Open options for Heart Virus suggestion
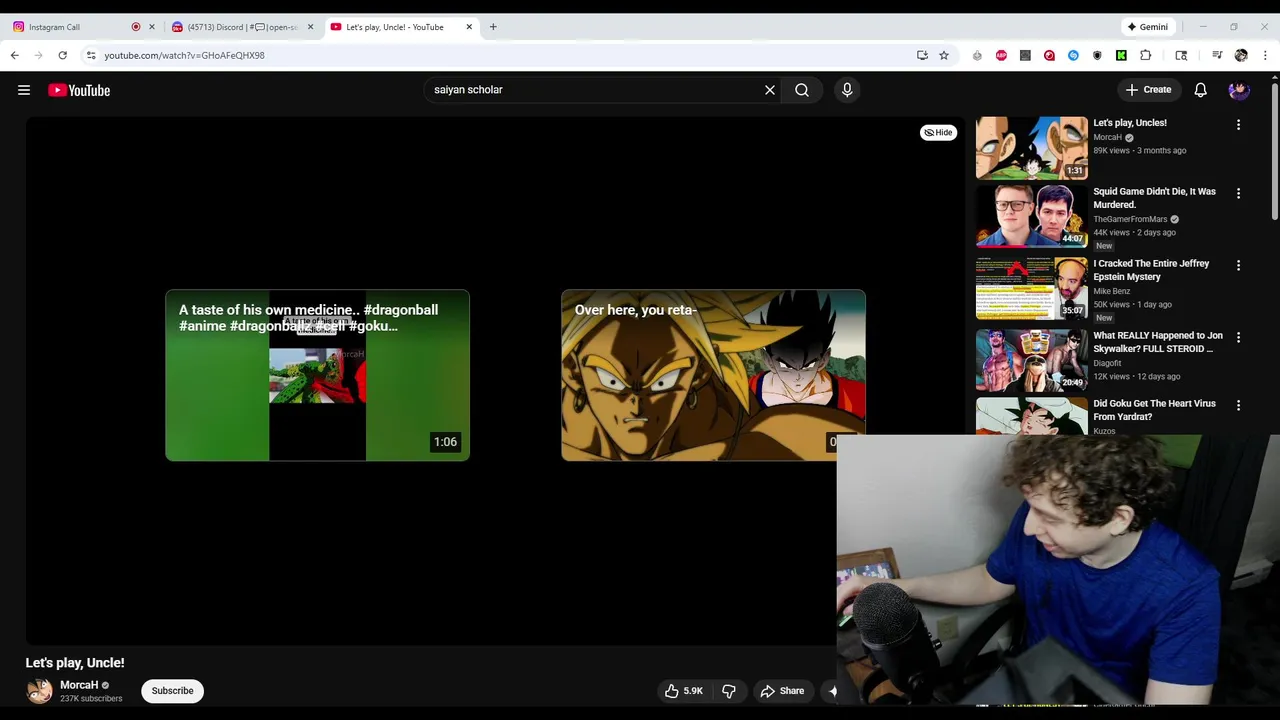The image size is (1280, 720). coord(1238,405)
